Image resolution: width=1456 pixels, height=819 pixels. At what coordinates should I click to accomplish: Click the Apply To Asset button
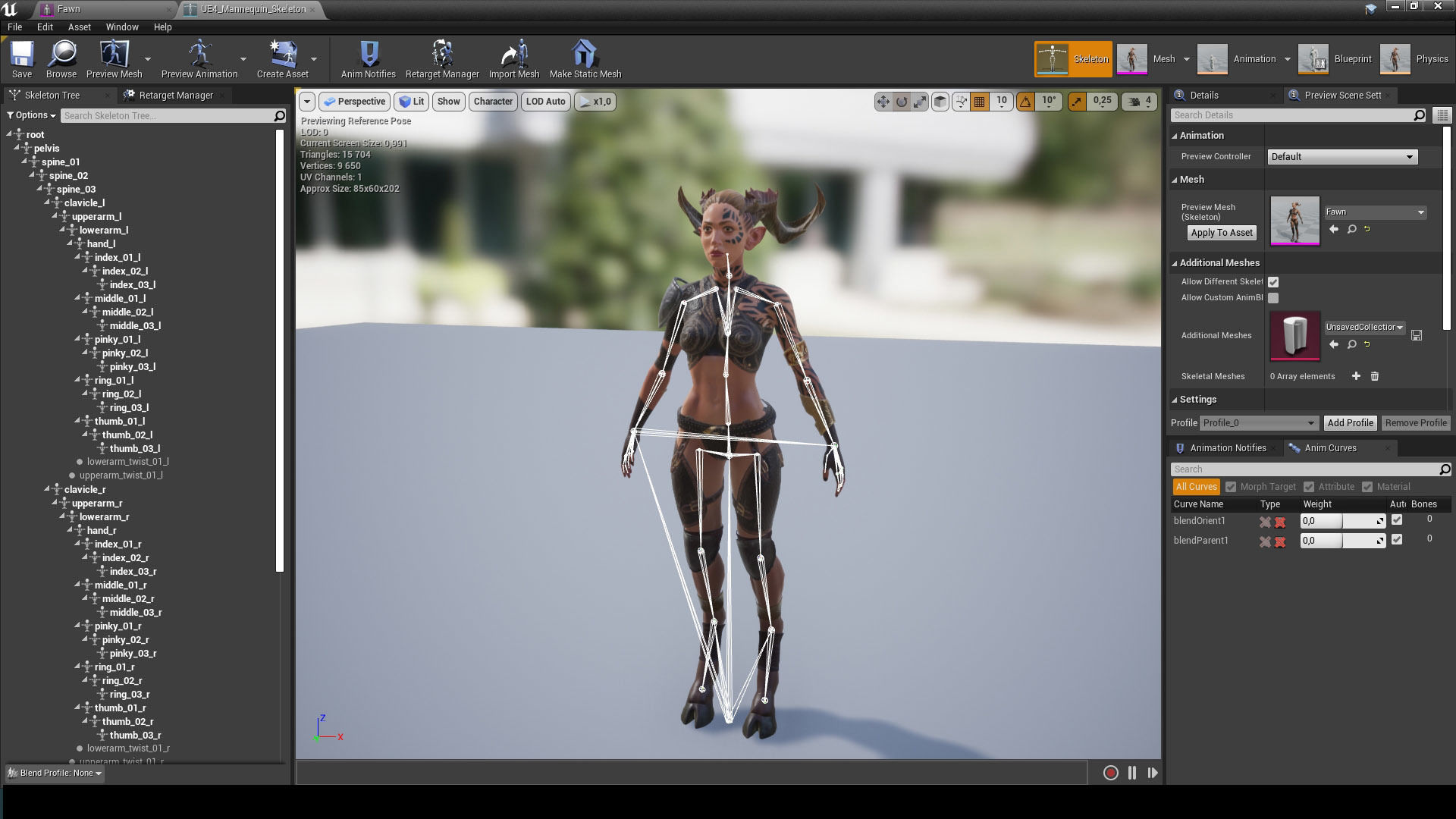(1221, 233)
